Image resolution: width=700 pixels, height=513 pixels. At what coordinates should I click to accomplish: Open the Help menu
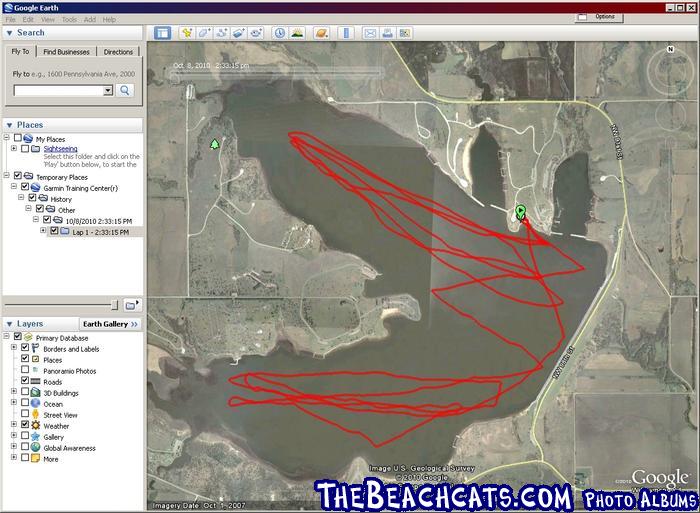click(109, 20)
